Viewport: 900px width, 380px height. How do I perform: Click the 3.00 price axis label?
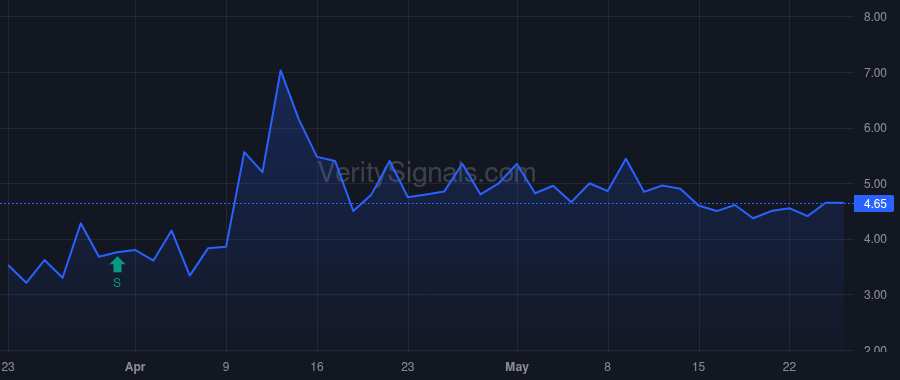875,294
